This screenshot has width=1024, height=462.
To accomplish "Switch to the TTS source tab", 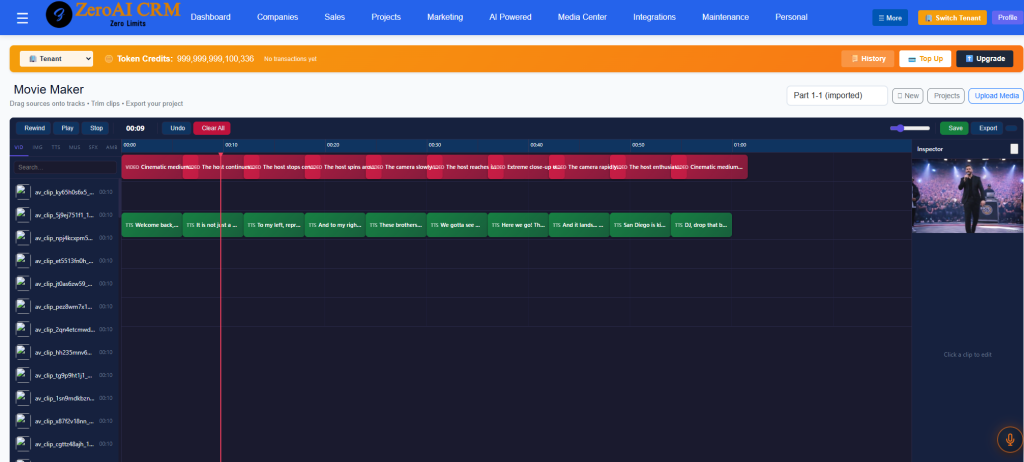I will click(x=56, y=147).
